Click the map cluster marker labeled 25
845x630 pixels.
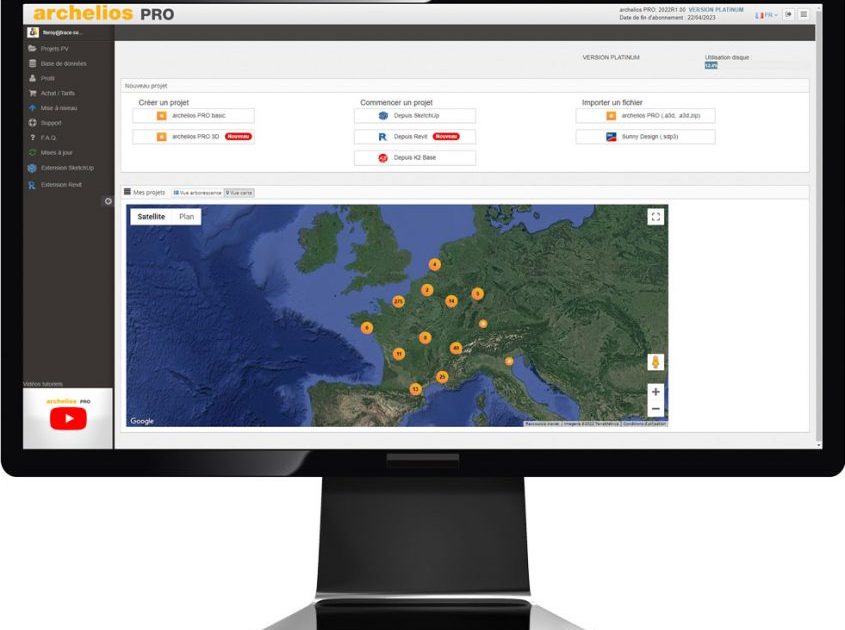pos(442,377)
